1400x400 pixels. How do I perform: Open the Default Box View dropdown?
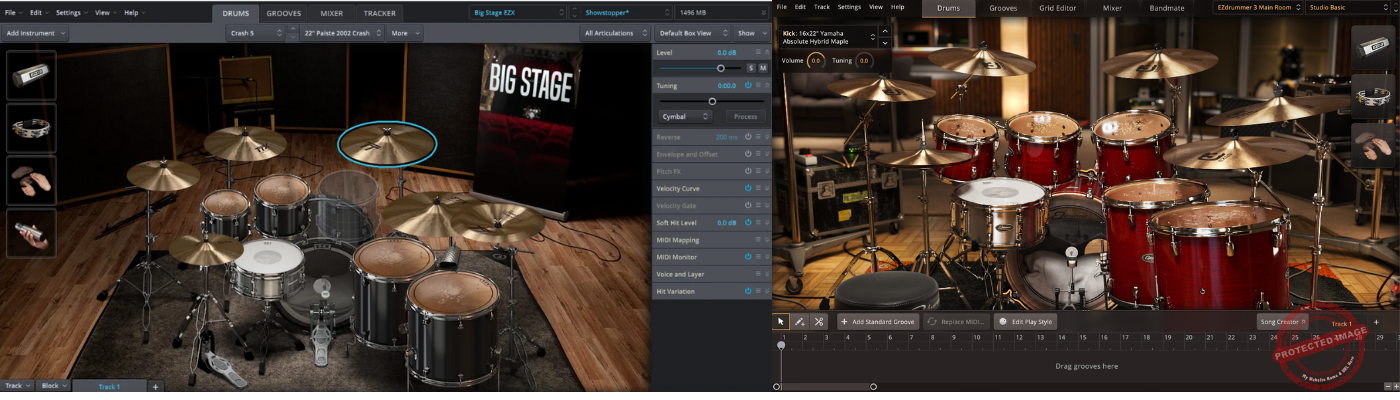(691, 33)
